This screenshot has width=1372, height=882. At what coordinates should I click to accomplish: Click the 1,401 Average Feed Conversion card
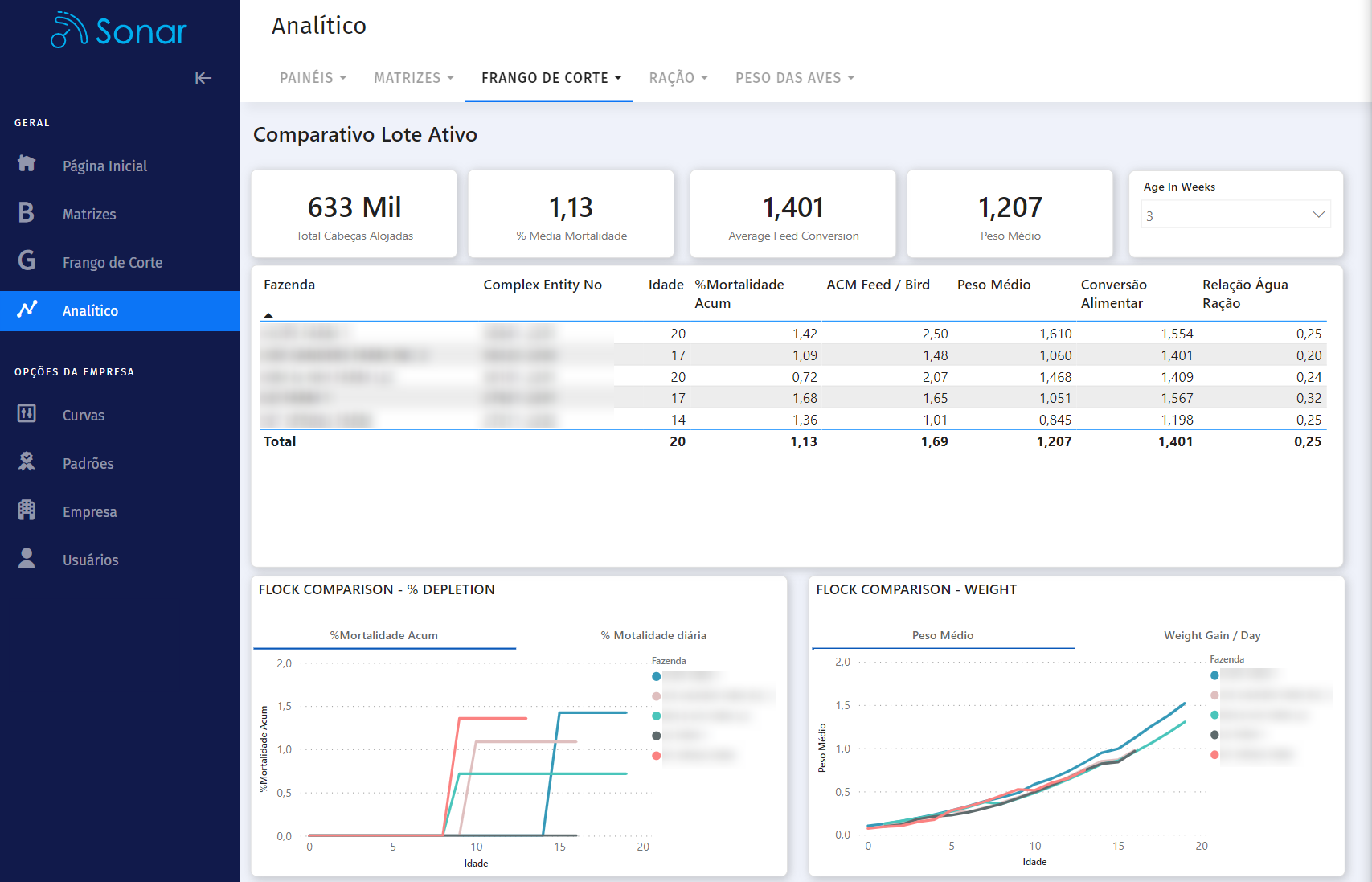click(x=793, y=214)
